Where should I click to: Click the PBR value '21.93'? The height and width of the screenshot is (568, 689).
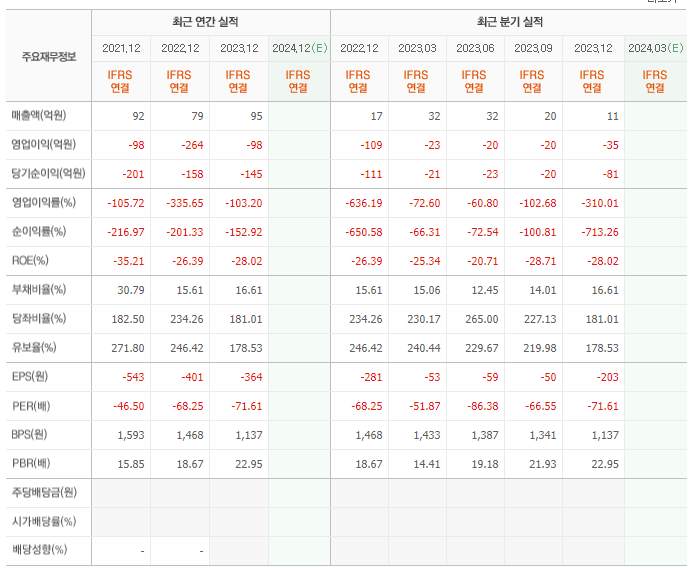(543, 464)
